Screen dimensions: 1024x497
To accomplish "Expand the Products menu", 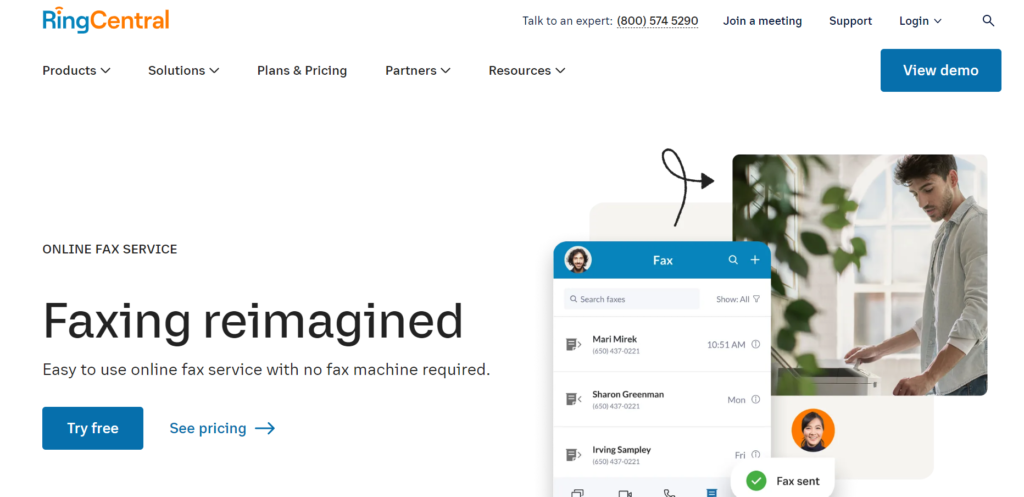I will (76, 71).
